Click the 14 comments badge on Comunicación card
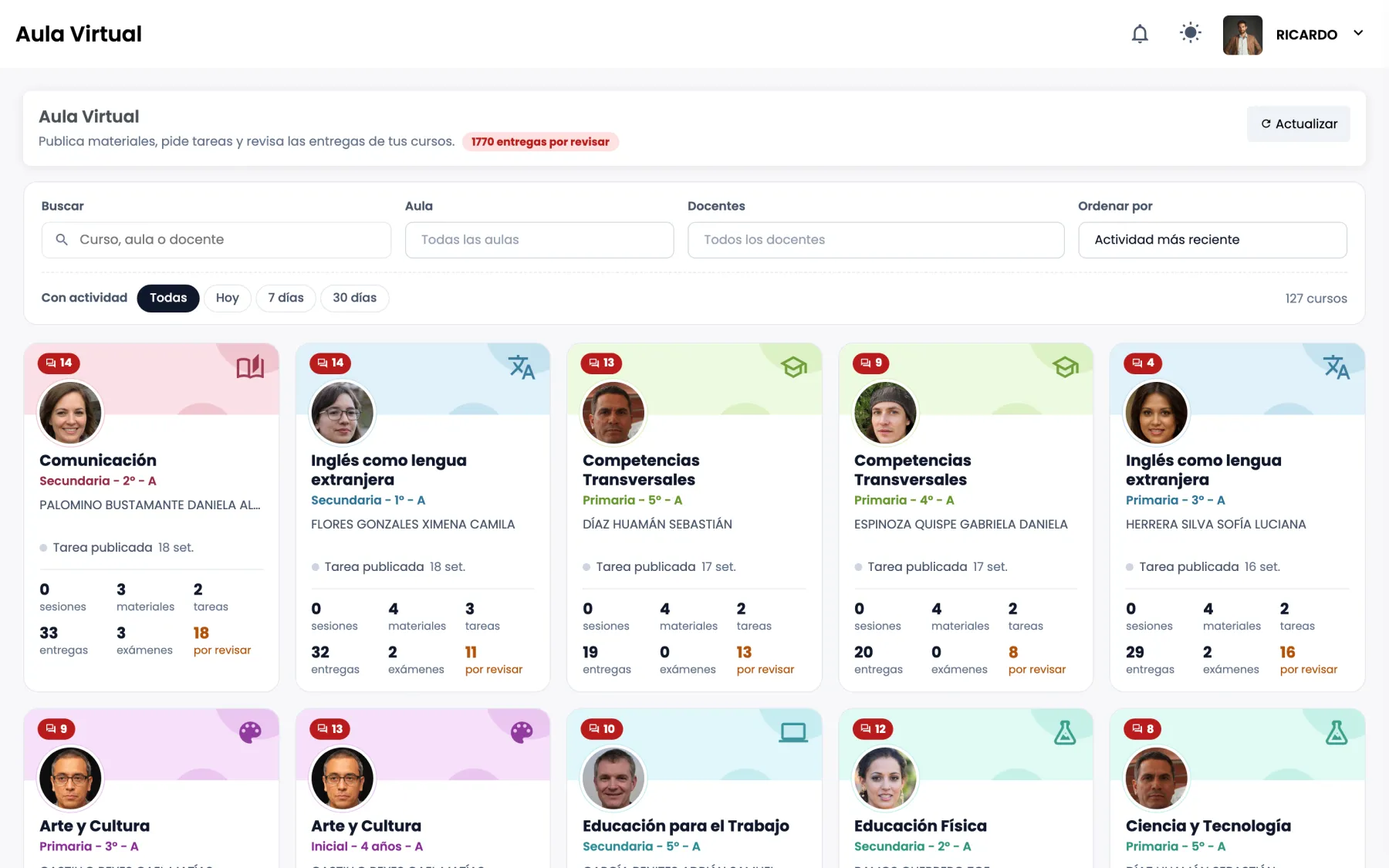Viewport: 1389px width, 868px height. tap(59, 363)
